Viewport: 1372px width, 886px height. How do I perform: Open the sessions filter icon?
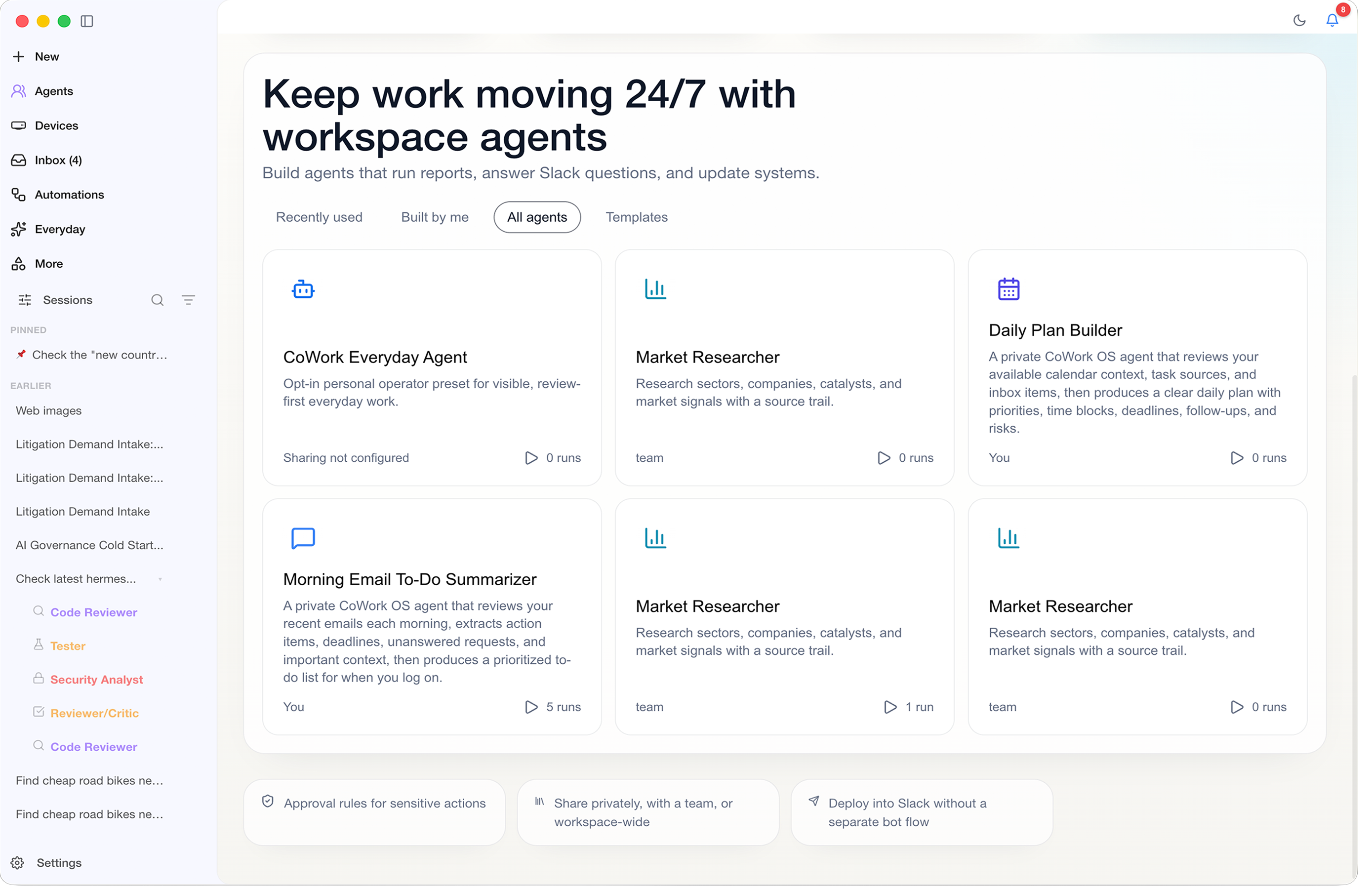pos(188,300)
